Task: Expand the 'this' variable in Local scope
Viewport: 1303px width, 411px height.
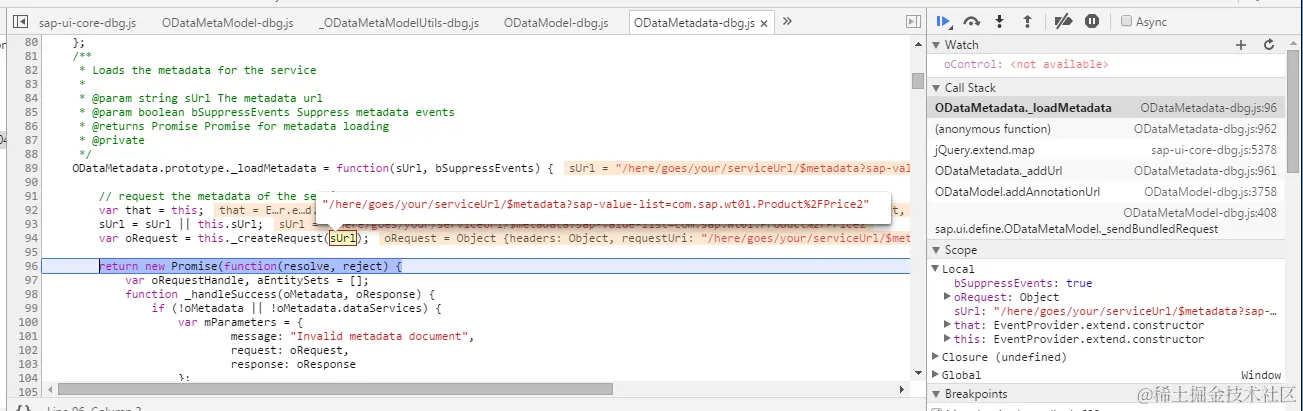Action: click(948, 339)
